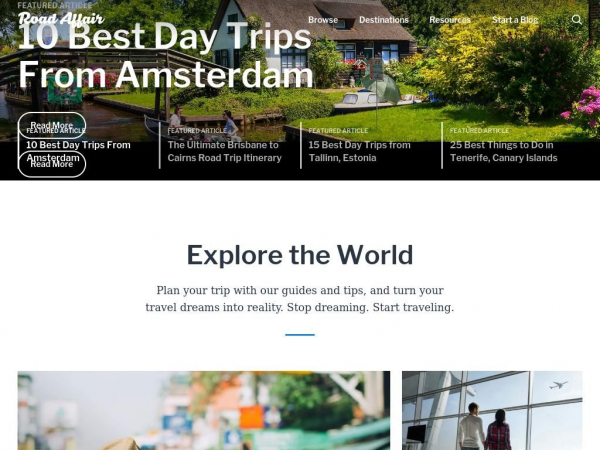The image size is (600, 450).
Task: Open the search magnifier icon
Action: coord(576,20)
